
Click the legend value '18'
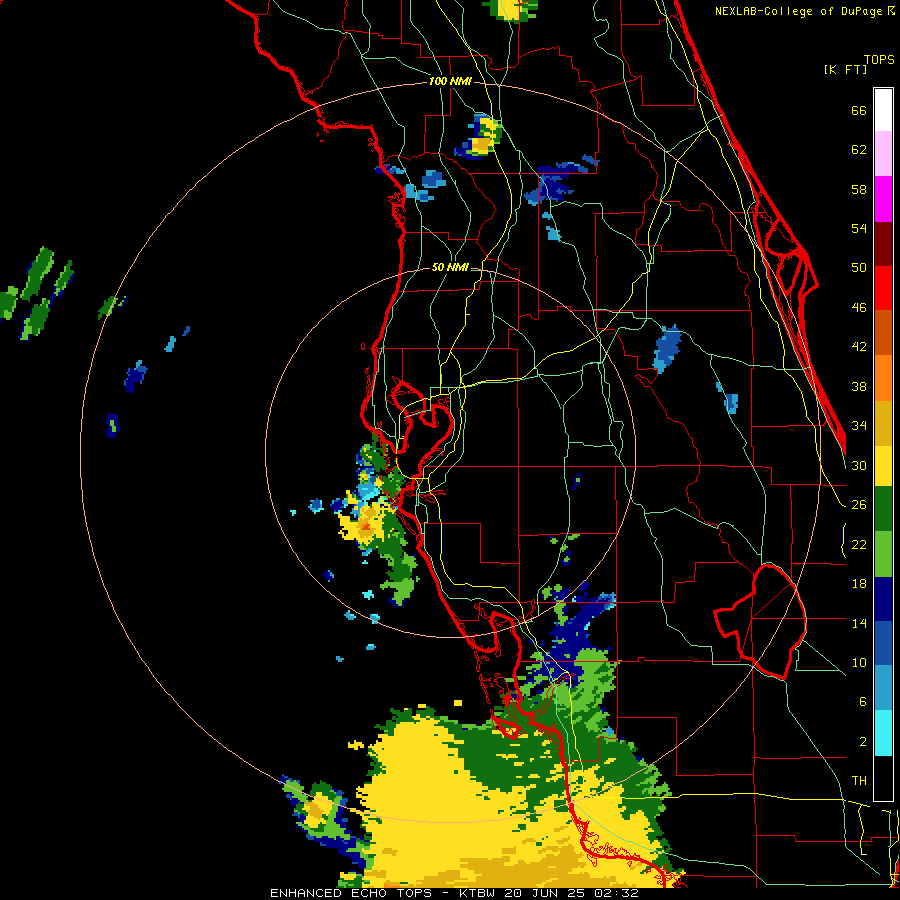(859, 584)
